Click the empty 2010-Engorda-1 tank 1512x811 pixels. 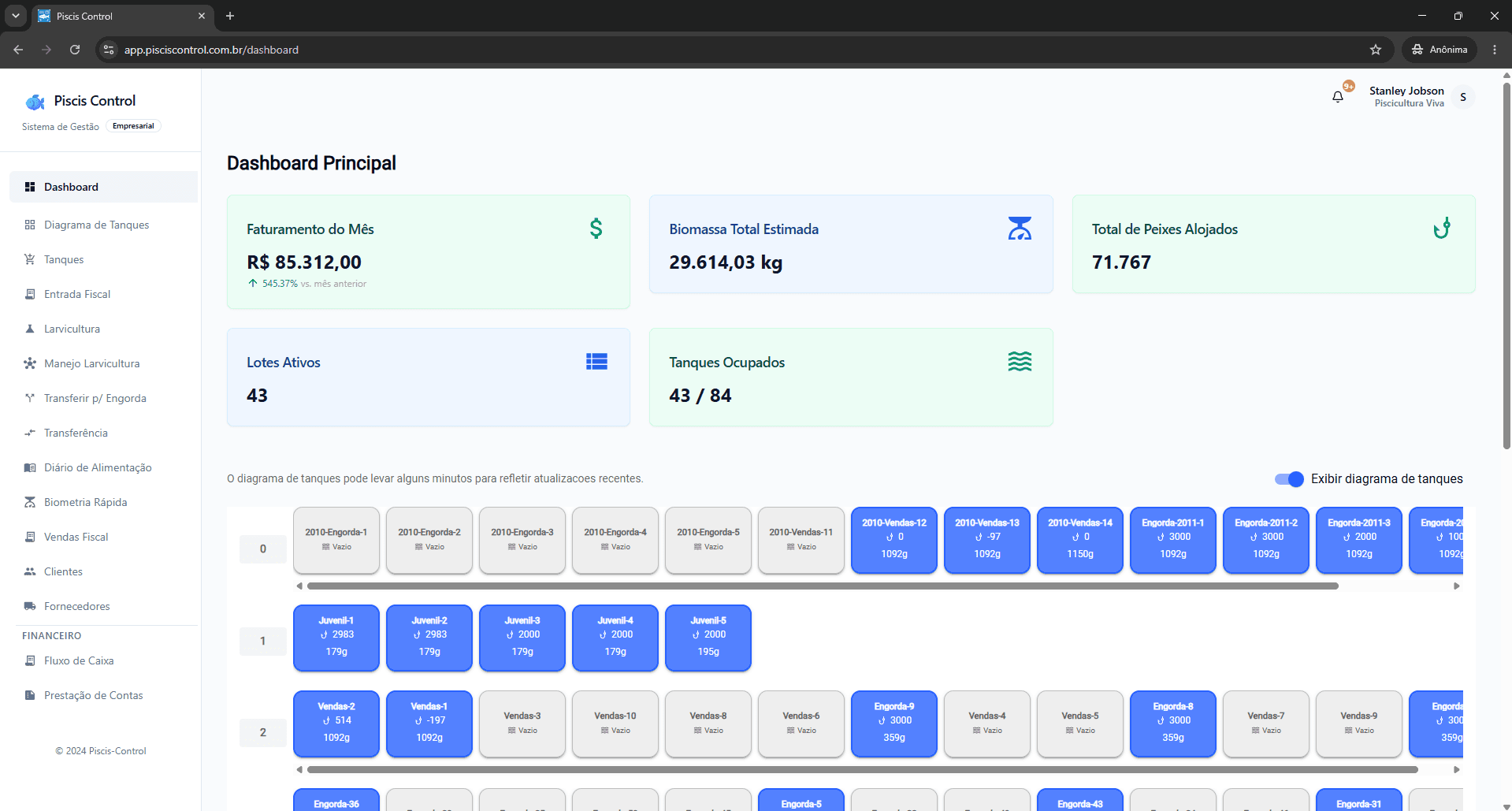(x=336, y=540)
